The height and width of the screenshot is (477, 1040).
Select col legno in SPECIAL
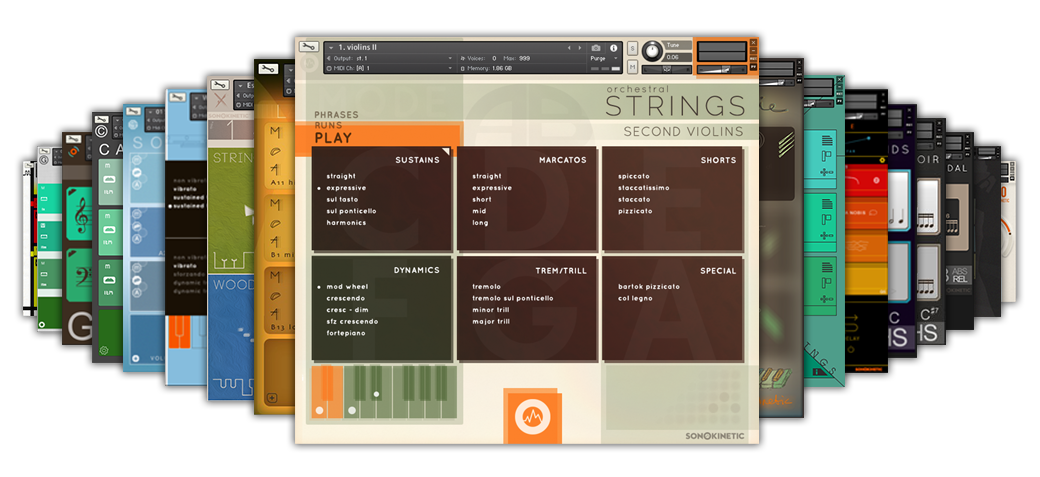point(635,299)
